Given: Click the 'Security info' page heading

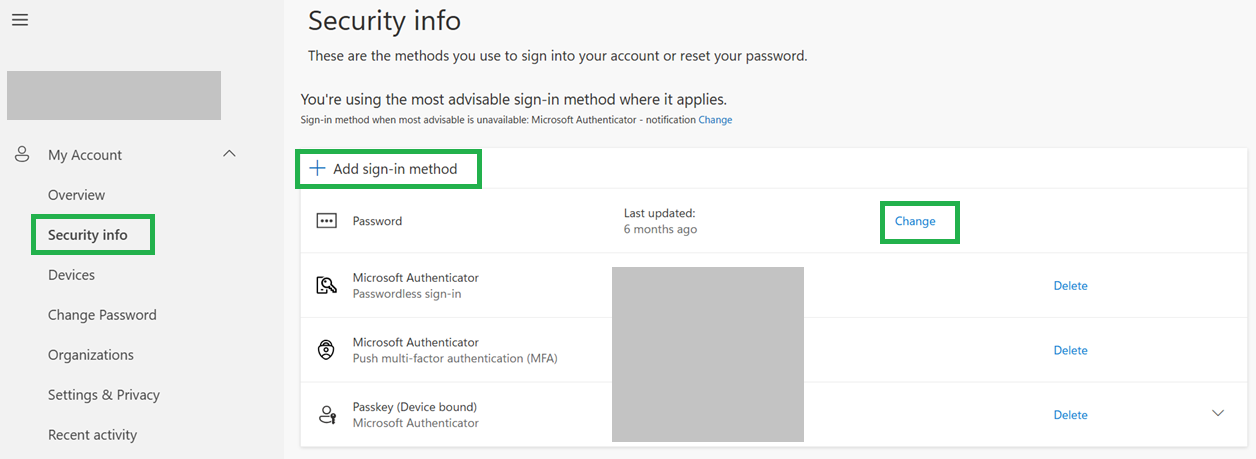Looking at the screenshot, I should point(384,20).
